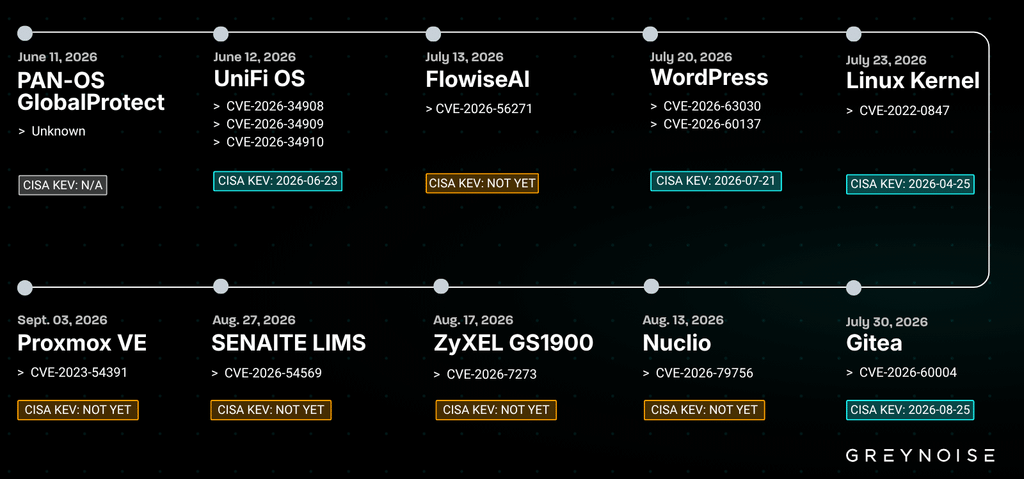The image size is (1024, 479).
Task: Click the CISA KEV: 2026-07-21 badge
Action: 716,181
